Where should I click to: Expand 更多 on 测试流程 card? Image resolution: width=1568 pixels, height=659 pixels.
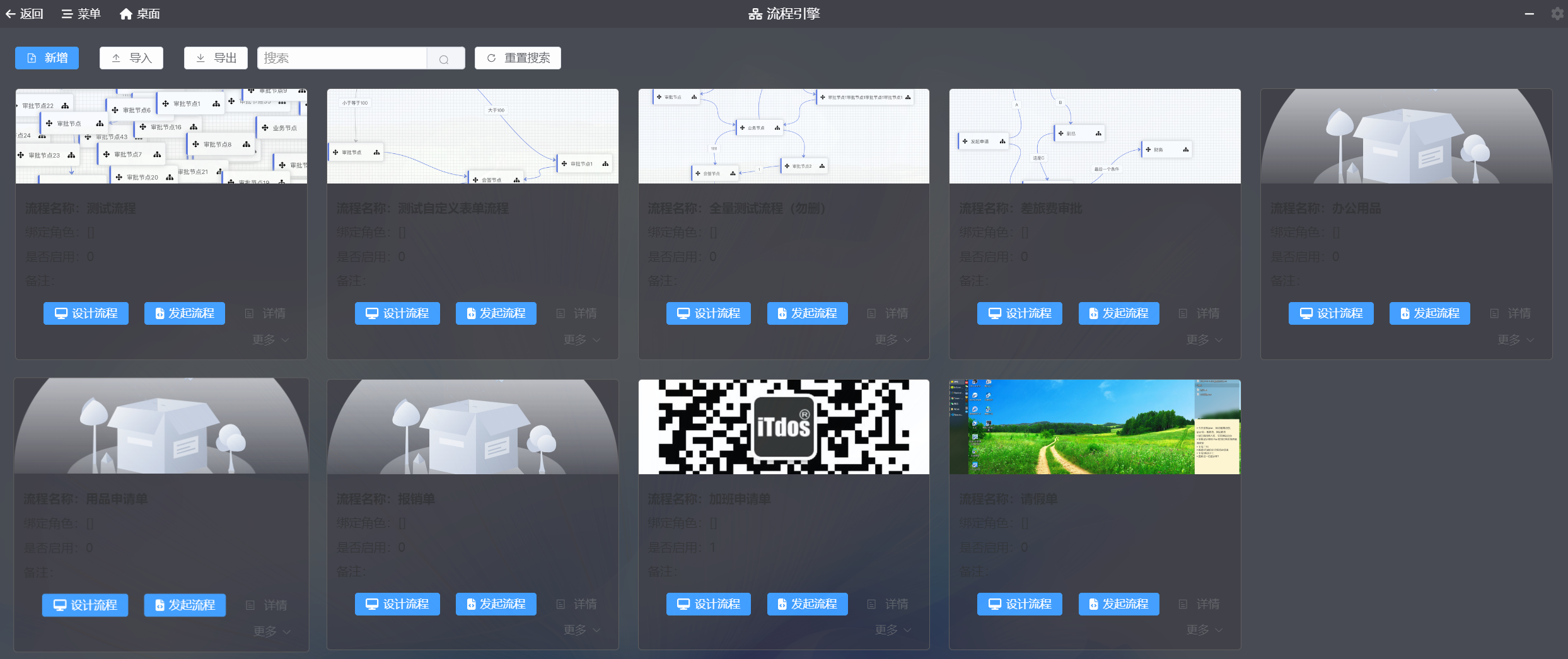[x=271, y=340]
